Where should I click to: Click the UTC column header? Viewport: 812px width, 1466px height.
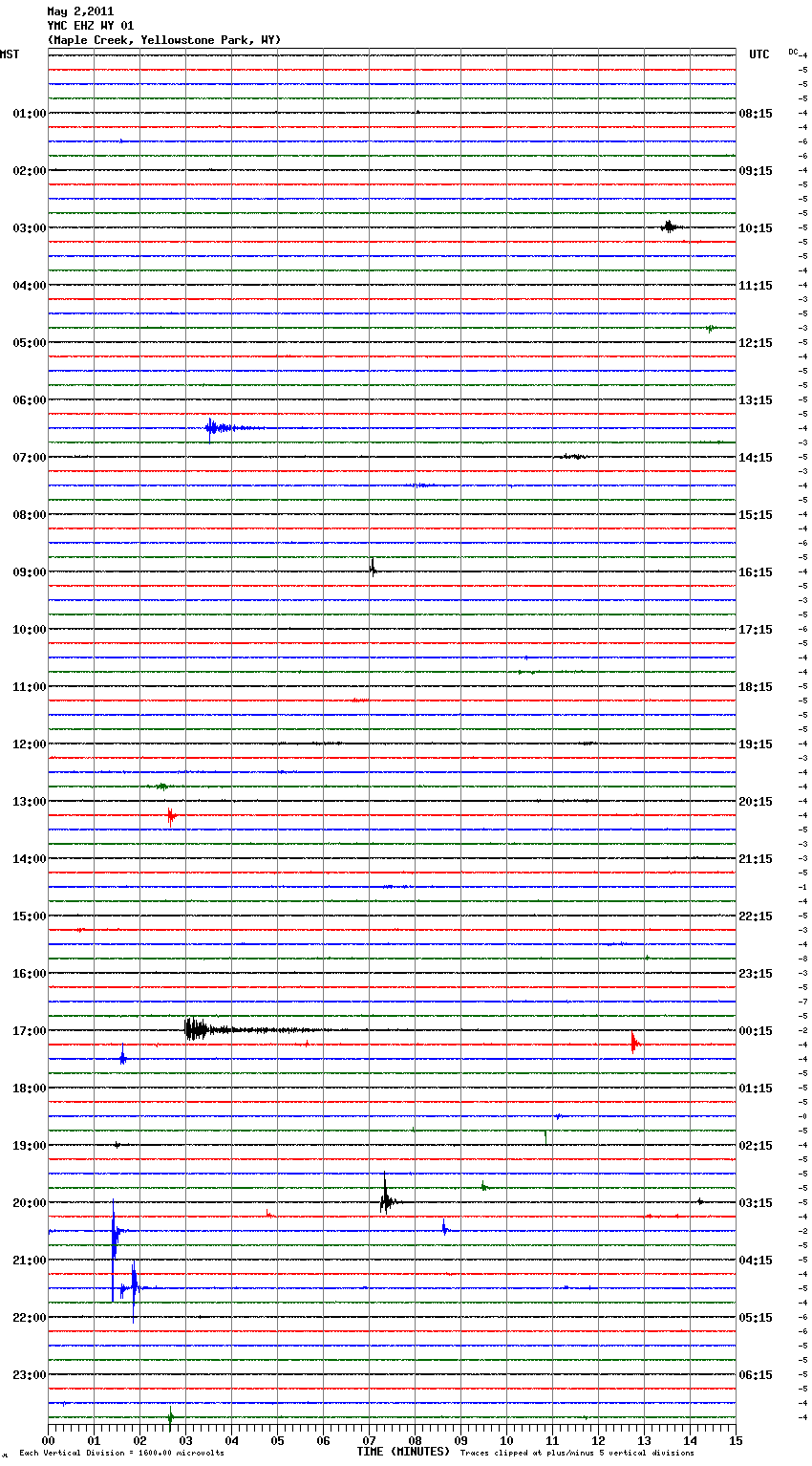759,54
